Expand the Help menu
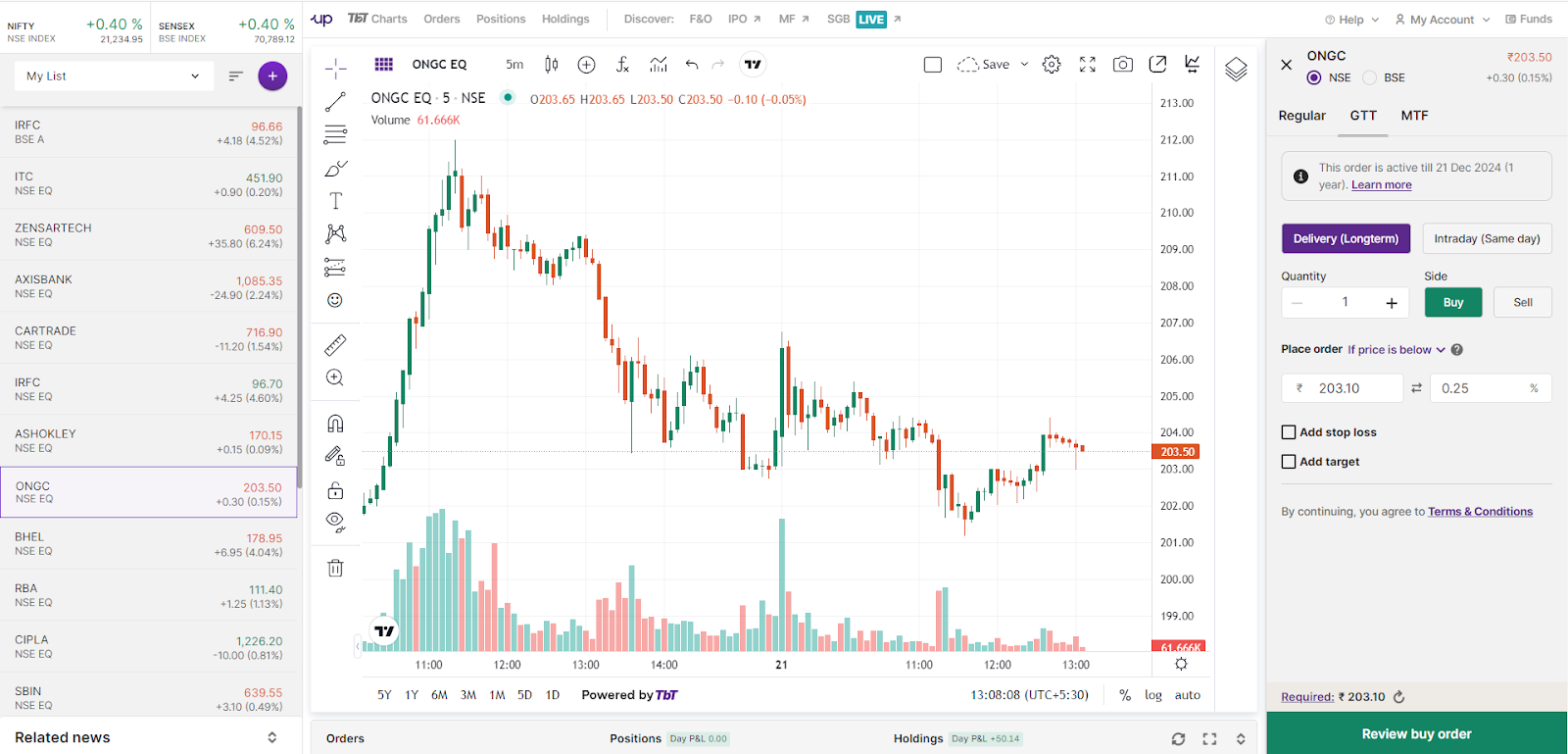The width and height of the screenshot is (1568, 754). click(1351, 20)
